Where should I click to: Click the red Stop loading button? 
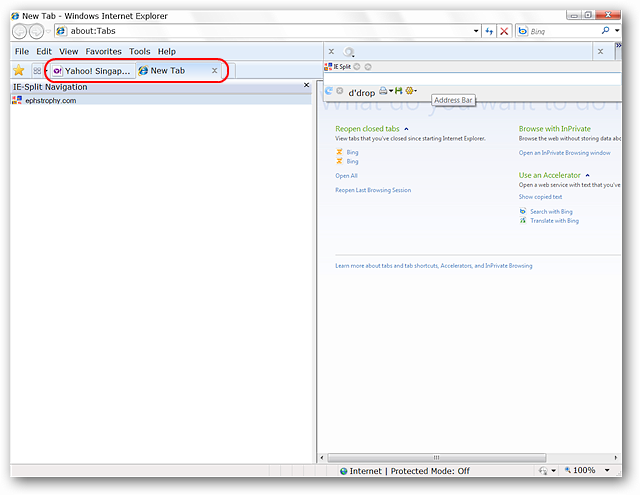504,31
